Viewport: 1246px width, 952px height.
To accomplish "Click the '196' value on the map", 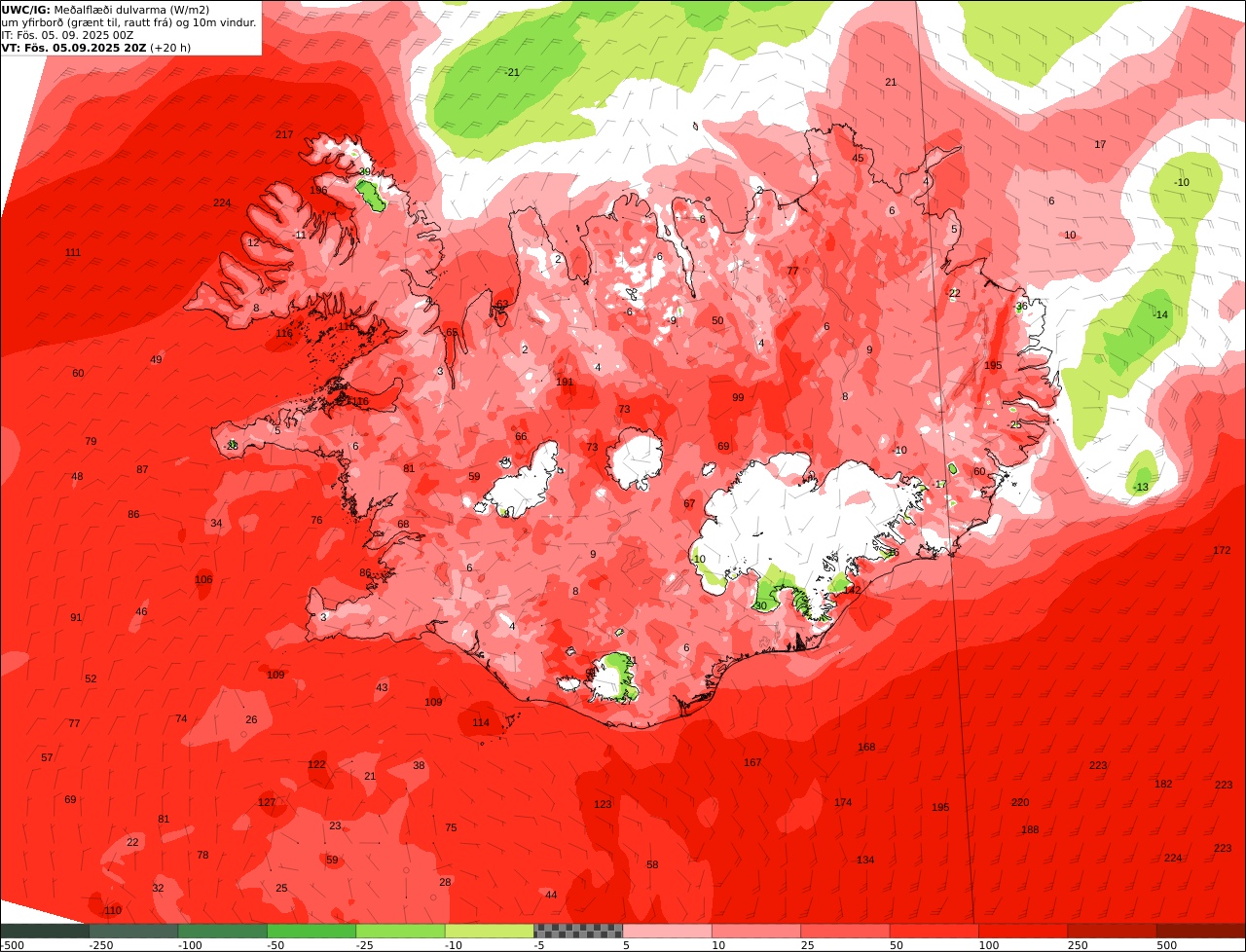I will (x=319, y=190).
